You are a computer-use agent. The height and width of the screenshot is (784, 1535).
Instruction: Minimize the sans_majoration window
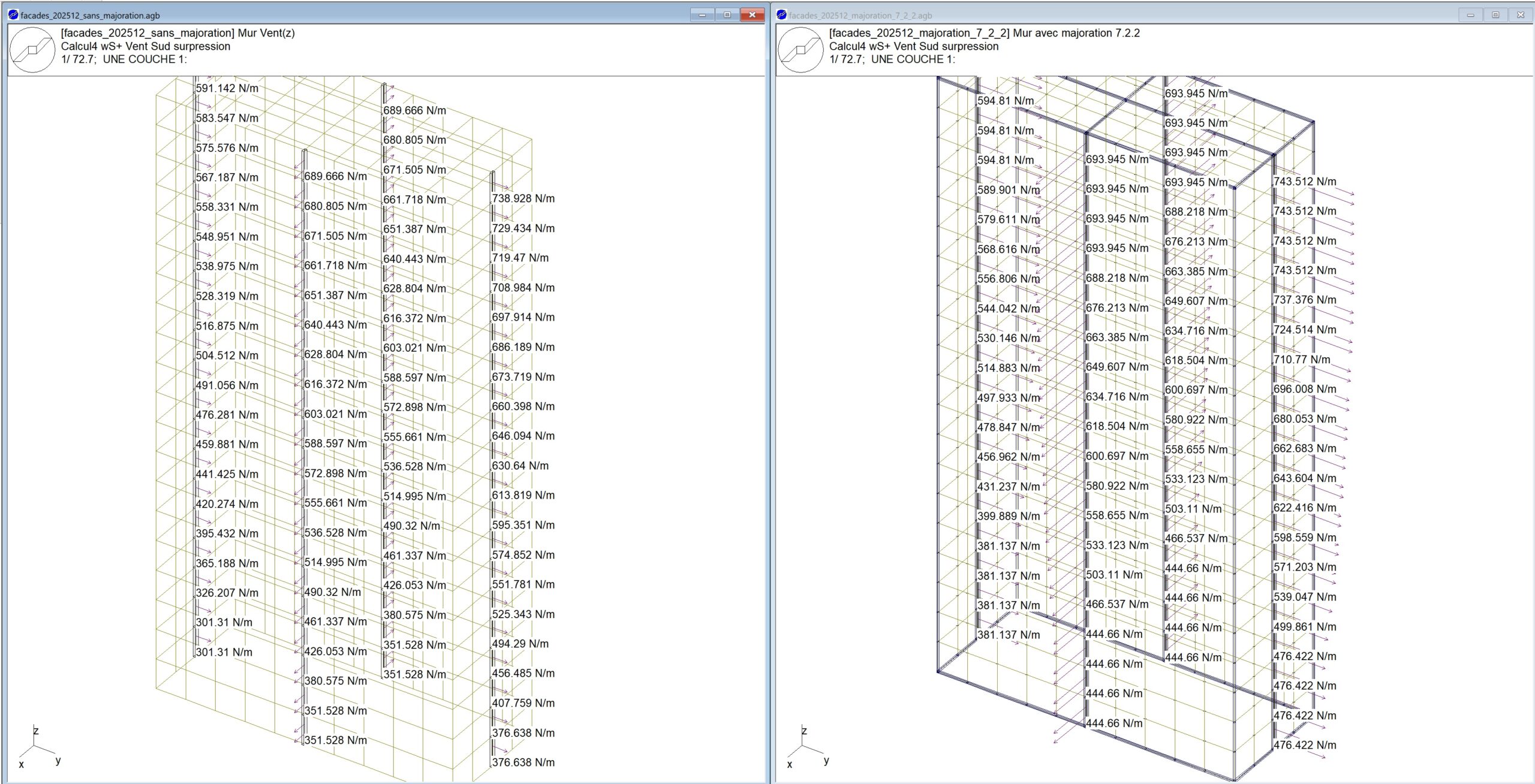(702, 15)
